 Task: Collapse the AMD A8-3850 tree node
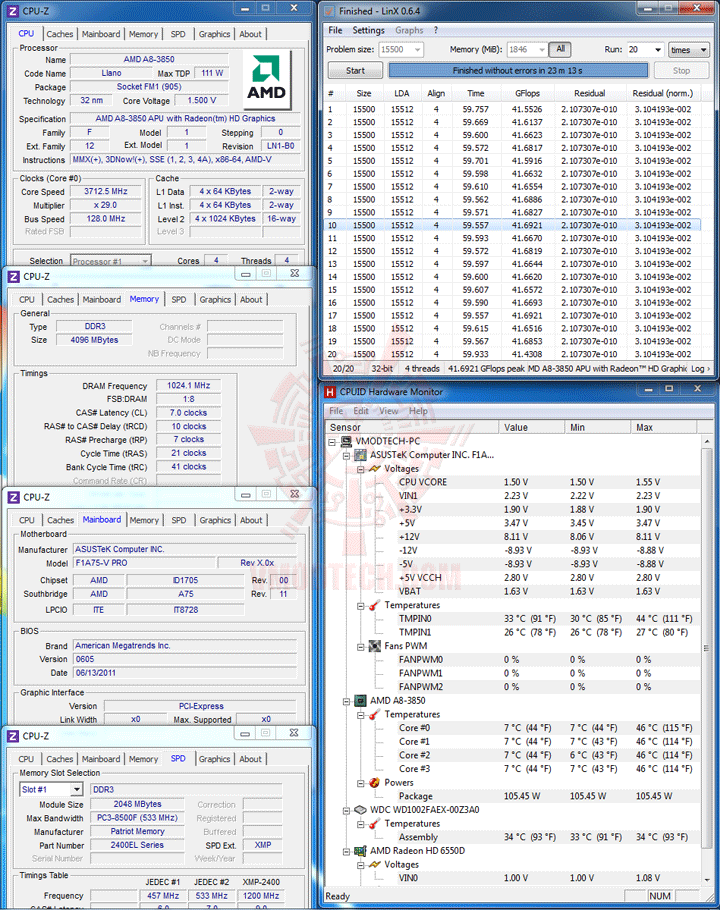click(x=346, y=701)
